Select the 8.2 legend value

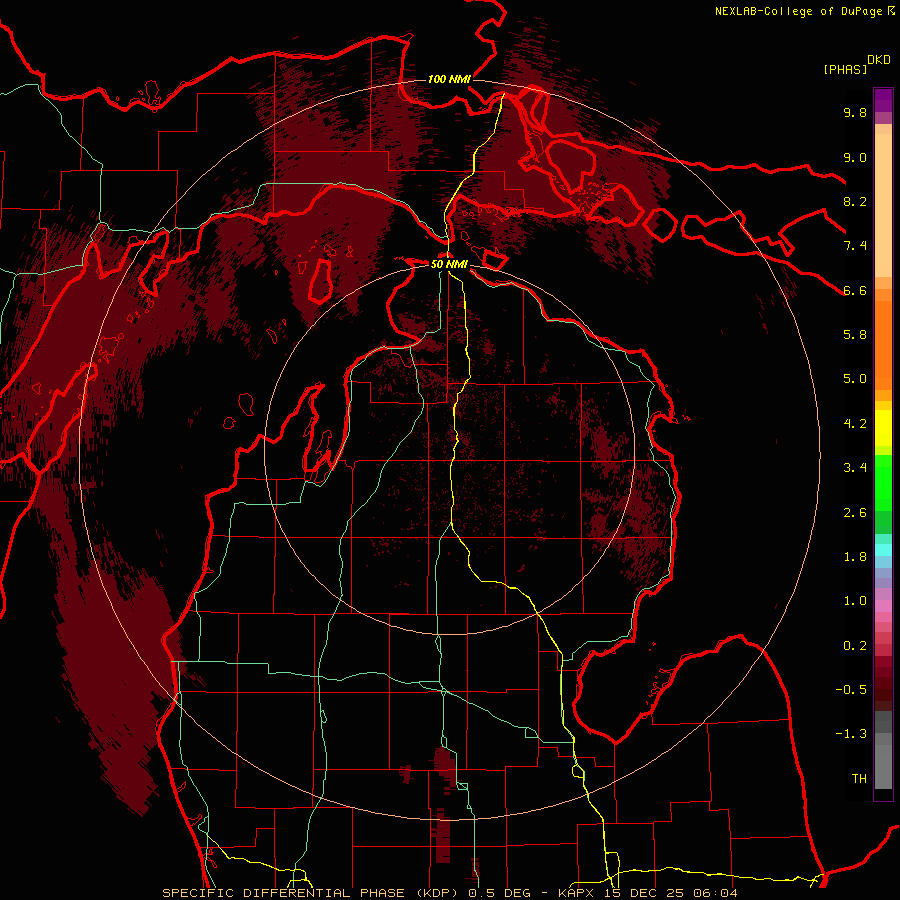[855, 202]
